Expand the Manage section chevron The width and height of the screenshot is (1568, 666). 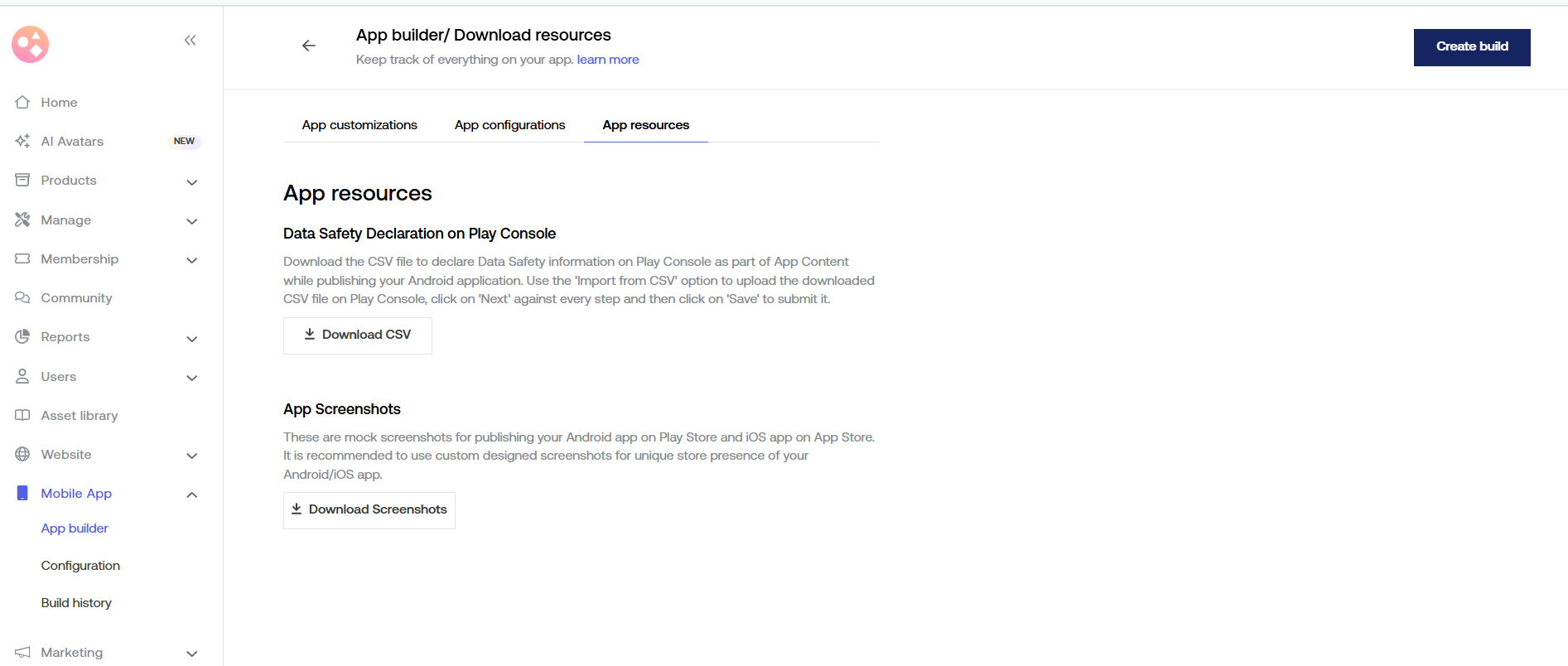(x=191, y=220)
